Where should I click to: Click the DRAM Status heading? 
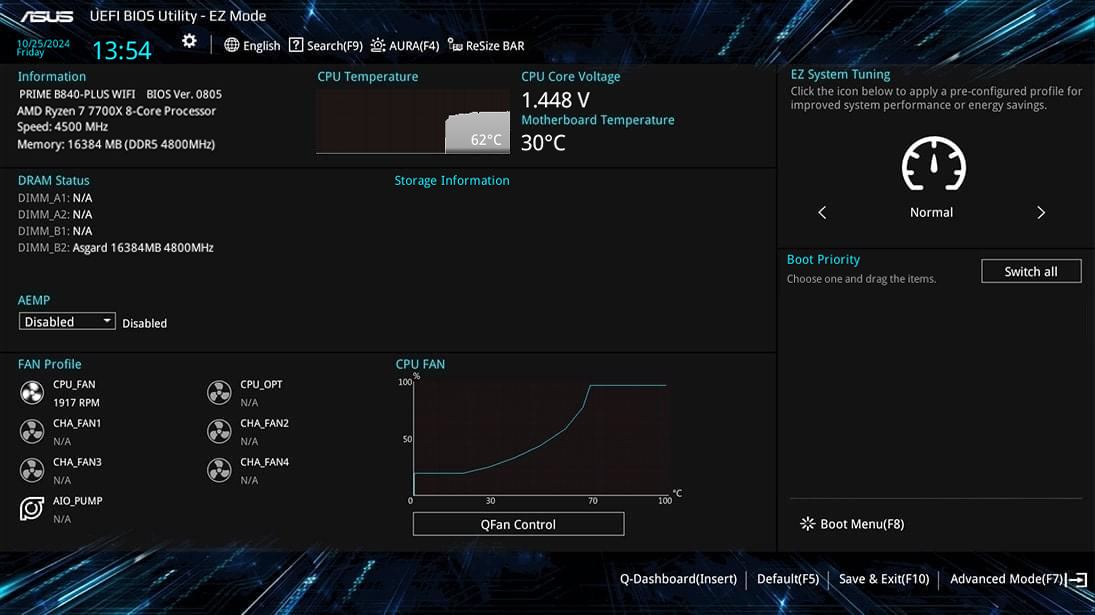54,181
